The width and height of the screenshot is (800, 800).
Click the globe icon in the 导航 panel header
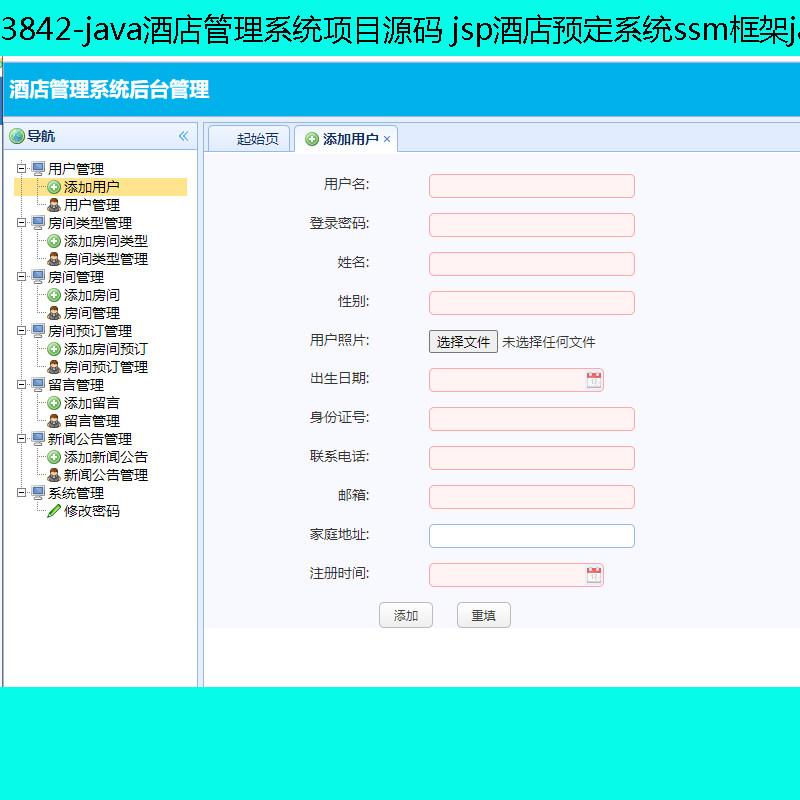[x=16, y=136]
